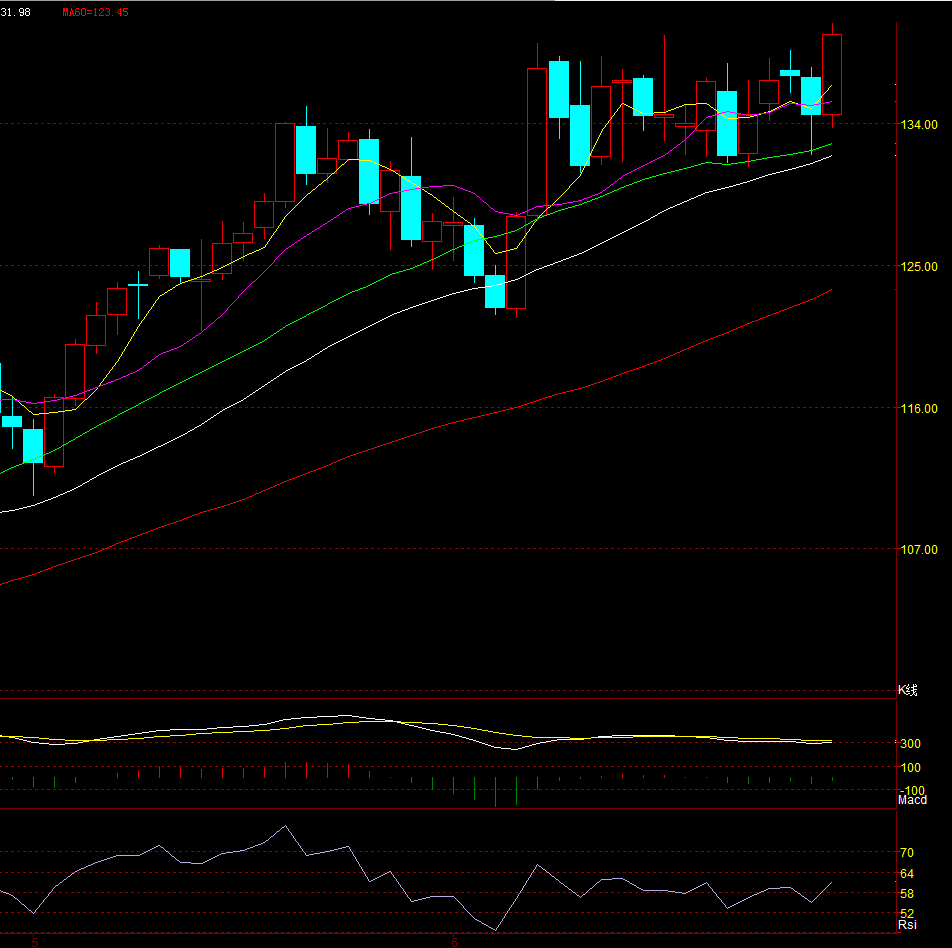Screen dimensions: 952x948
Task: Click the Macd panel label
Action: pos(912,800)
